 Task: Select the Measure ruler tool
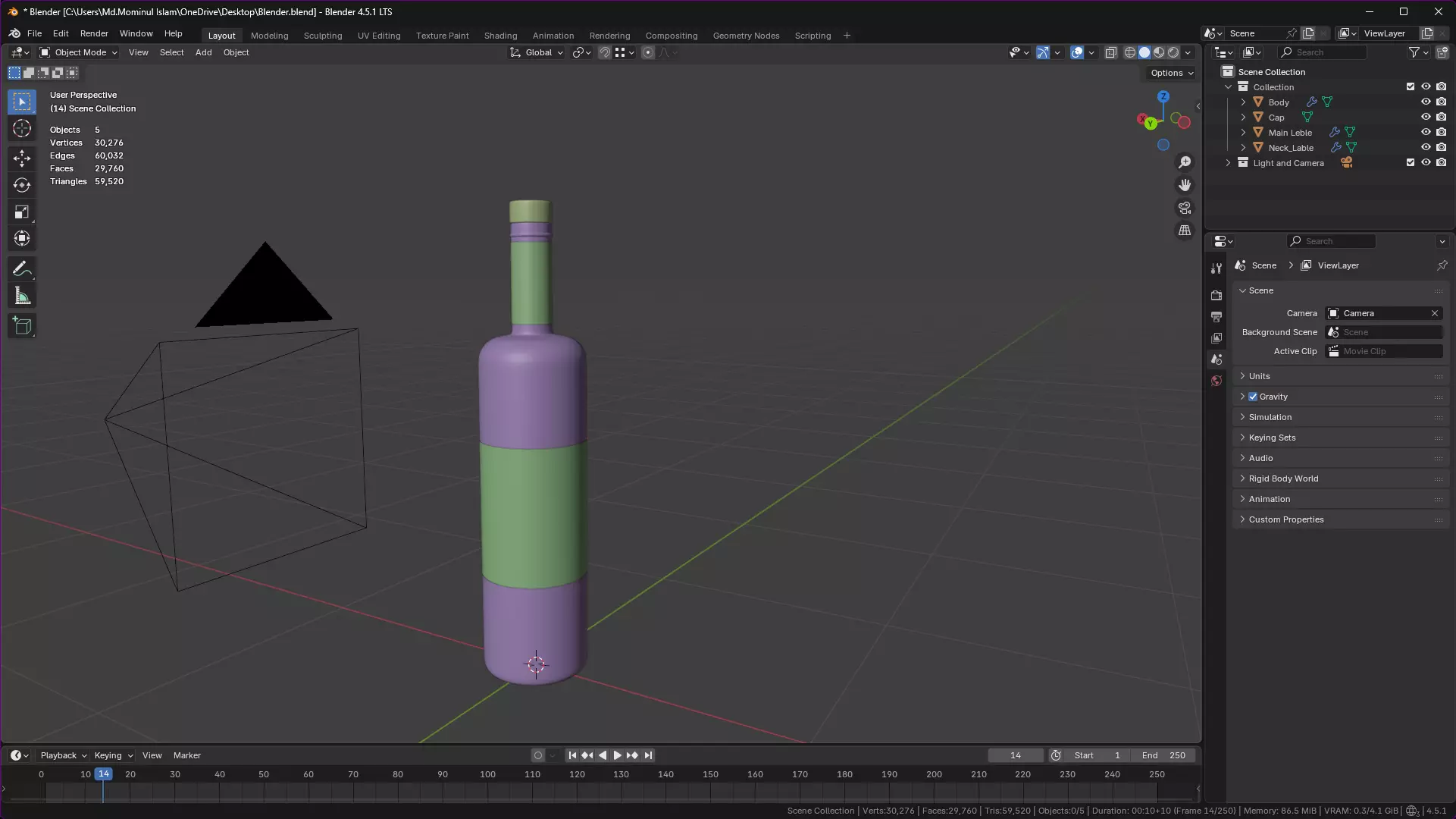click(22, 297)
